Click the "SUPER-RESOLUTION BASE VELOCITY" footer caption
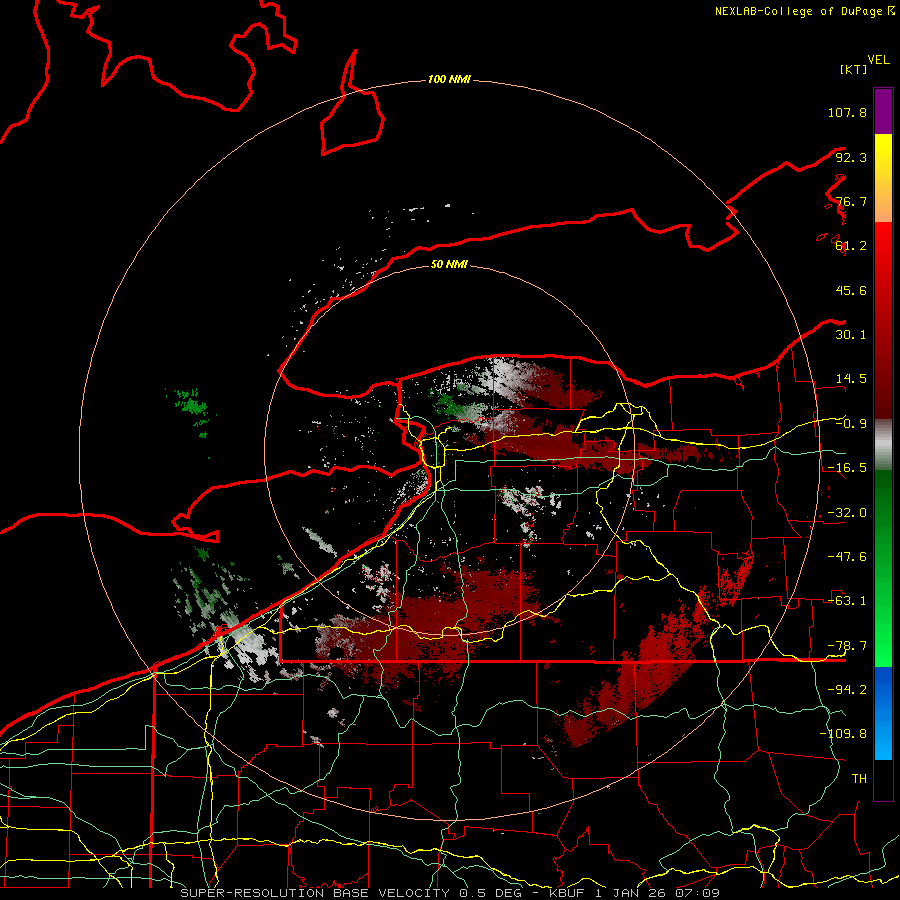The width and height of the screenshot is (900, 900). (x=315, y=893)
